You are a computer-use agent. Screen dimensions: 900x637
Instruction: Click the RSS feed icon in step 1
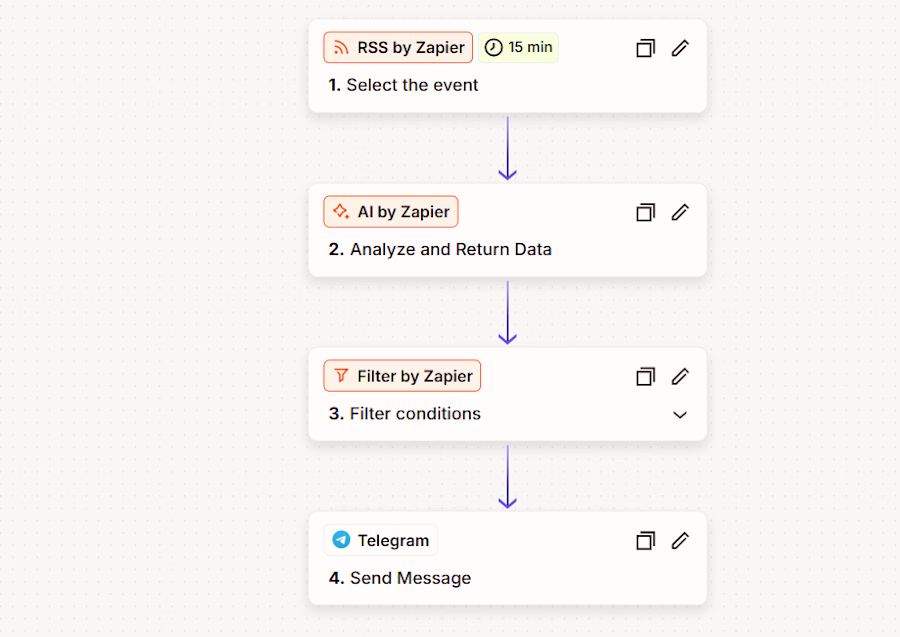click(341, 48)
